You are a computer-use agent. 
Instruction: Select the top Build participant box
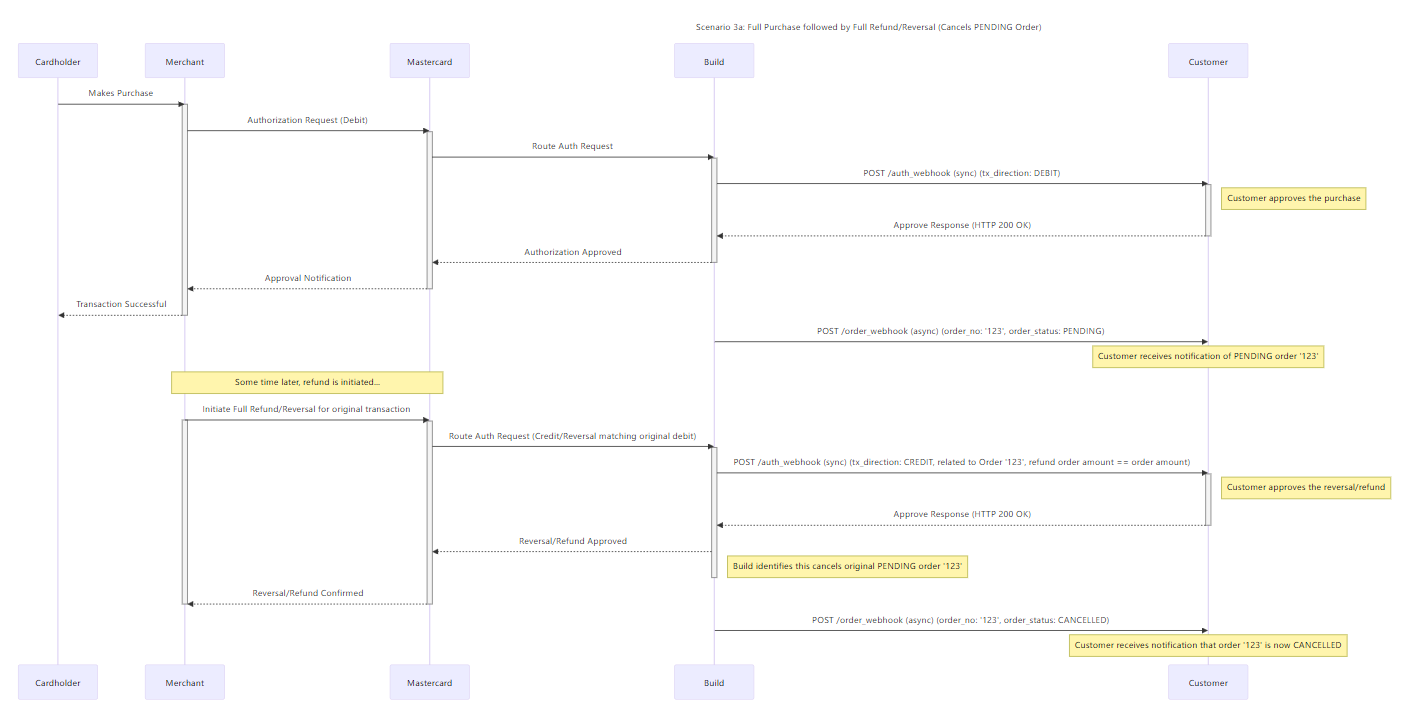pyautogui.click(x=713, y=61)
